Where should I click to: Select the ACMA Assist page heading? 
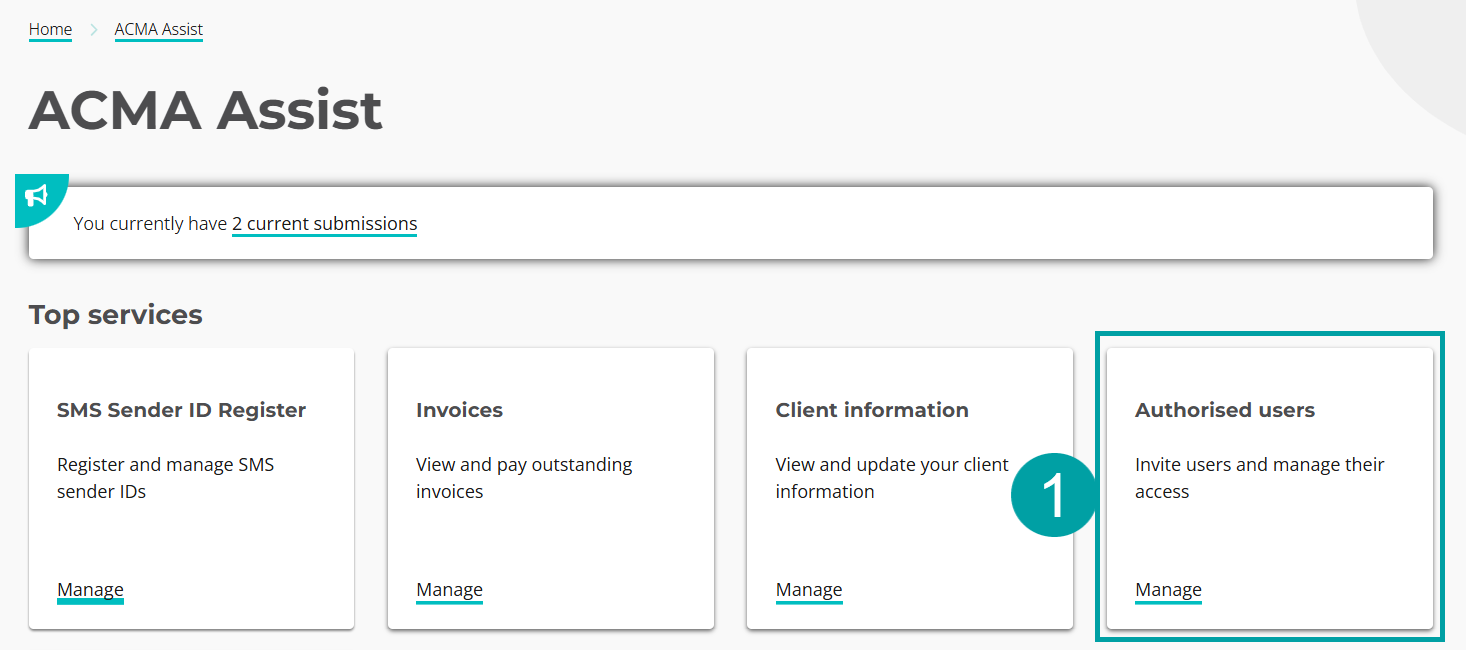[205, 112]
